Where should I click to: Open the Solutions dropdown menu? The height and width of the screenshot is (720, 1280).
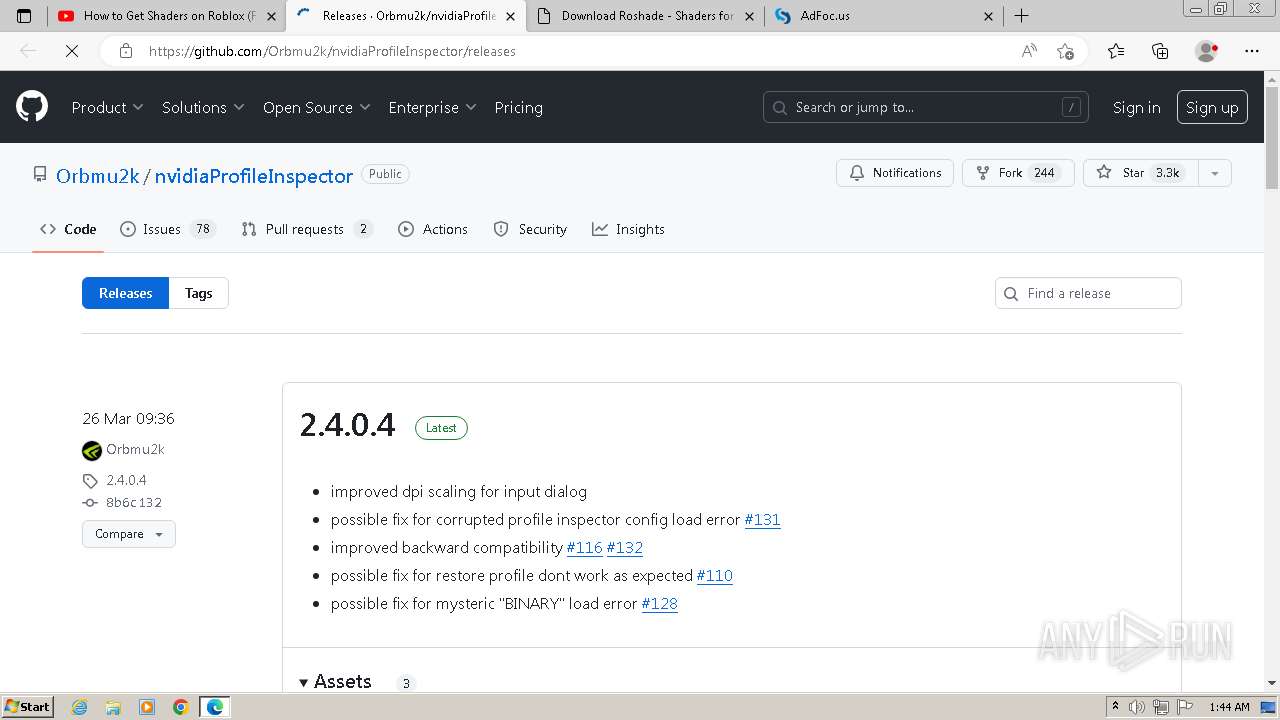click(203, 107)
